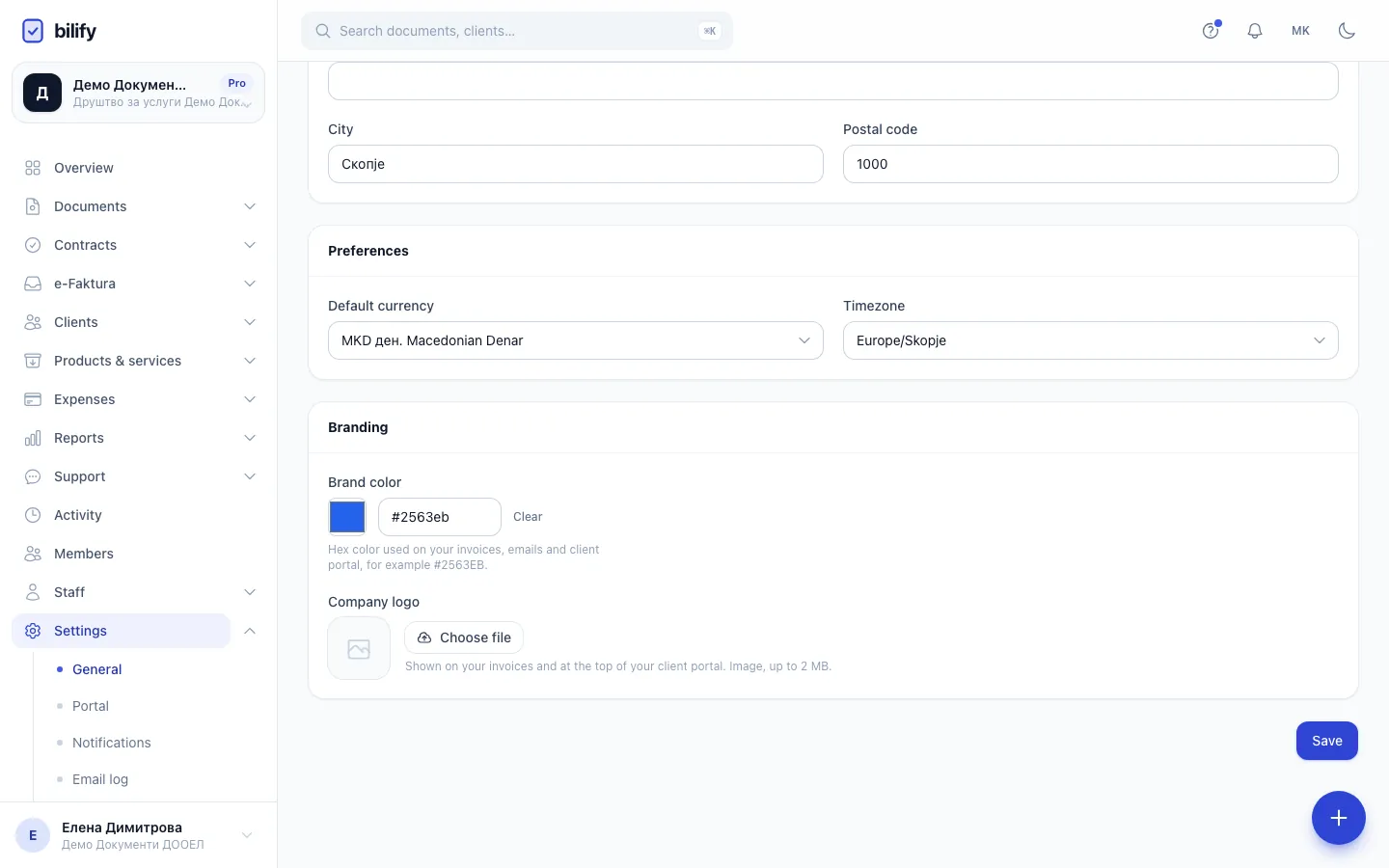Expand the e-Faktura menu chevron
The height and width of the screenshot is (868, 1389).
coord(250,284)
